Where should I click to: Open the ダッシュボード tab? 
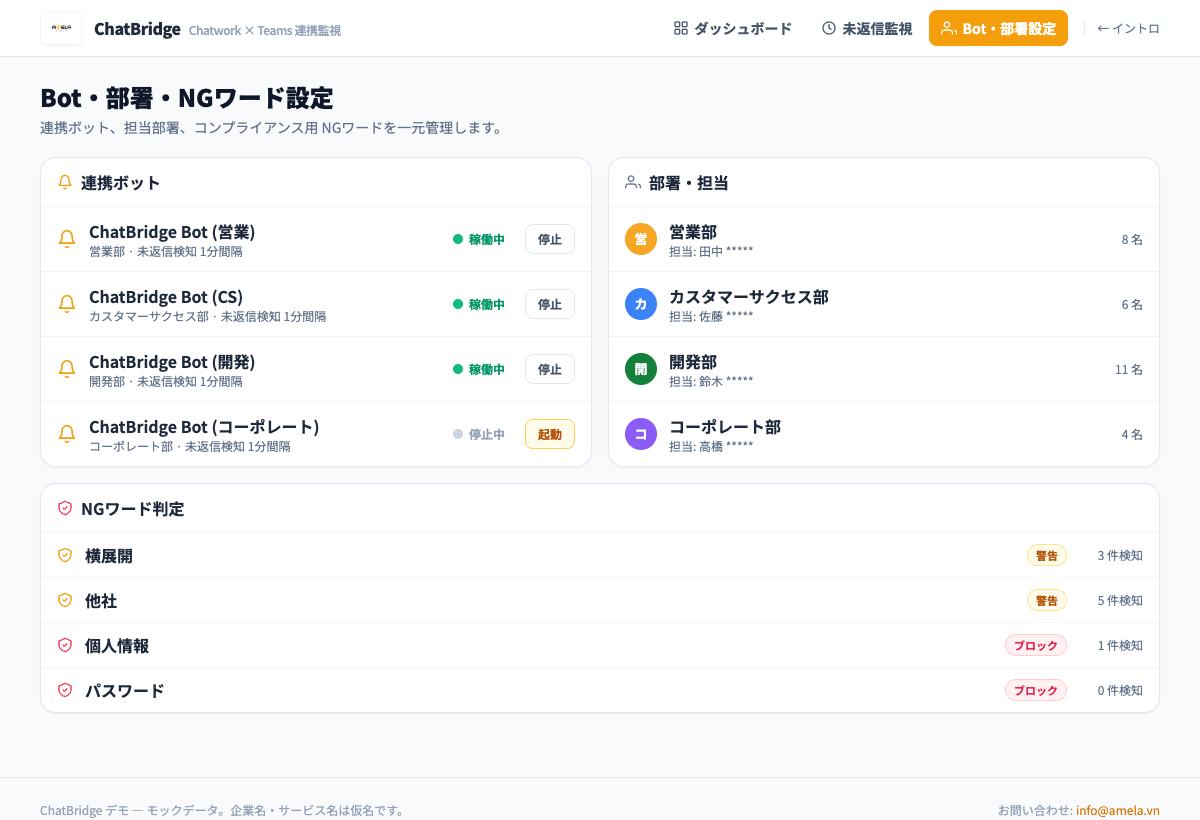tap(733, 28)
